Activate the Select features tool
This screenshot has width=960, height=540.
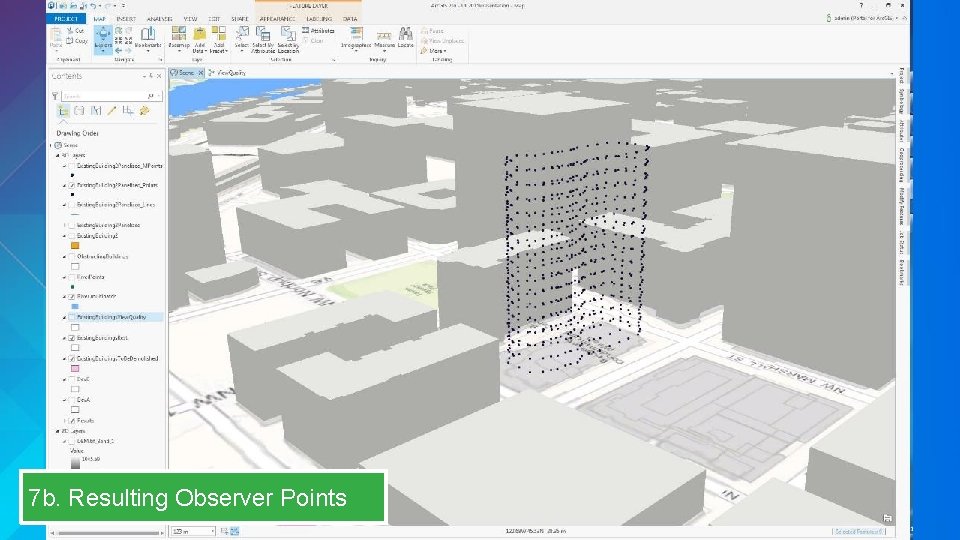click(x=242, y=37)
